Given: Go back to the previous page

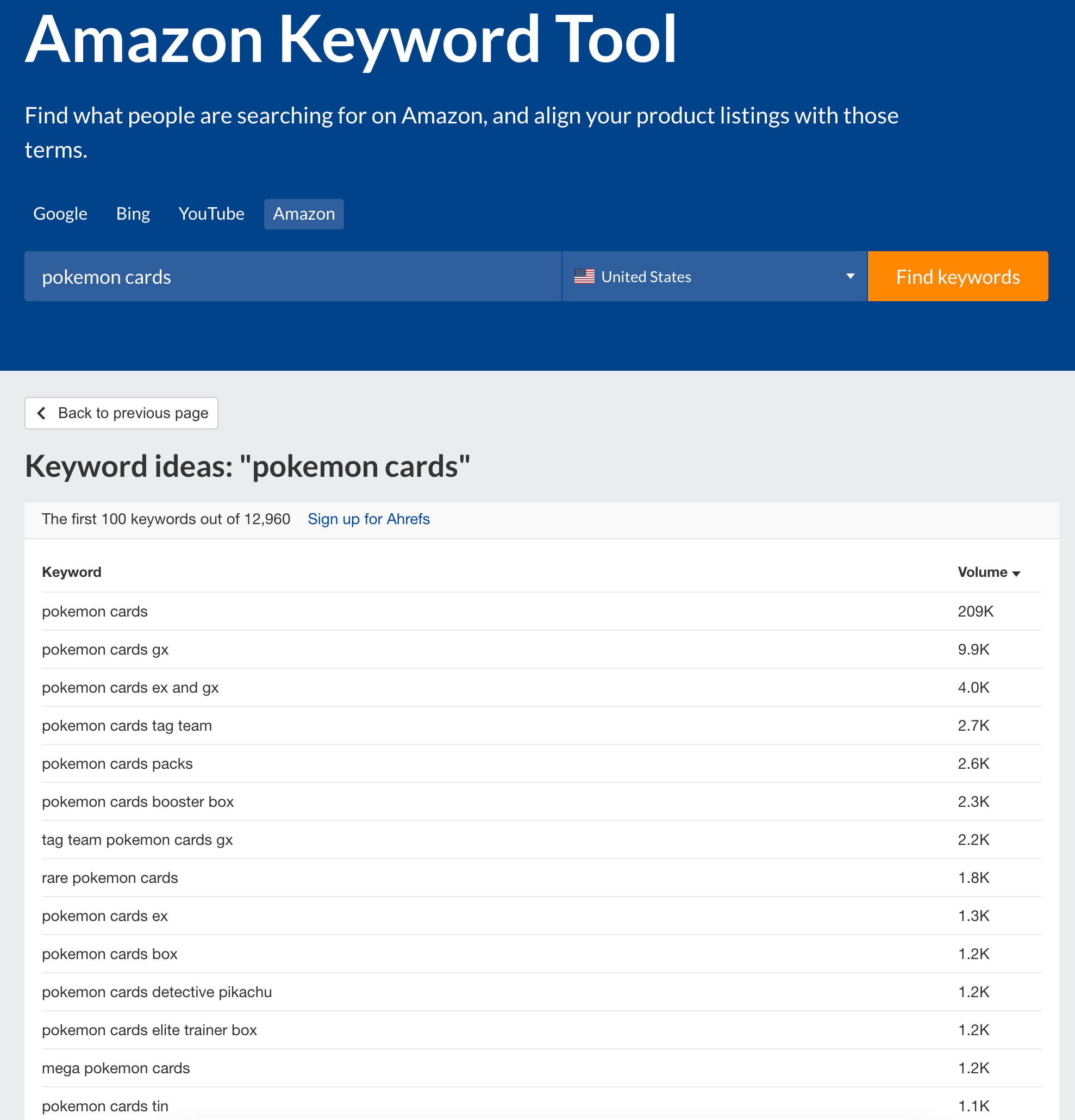Looking at the screenshot, I should pyautogui.click(x=121, y=413).
